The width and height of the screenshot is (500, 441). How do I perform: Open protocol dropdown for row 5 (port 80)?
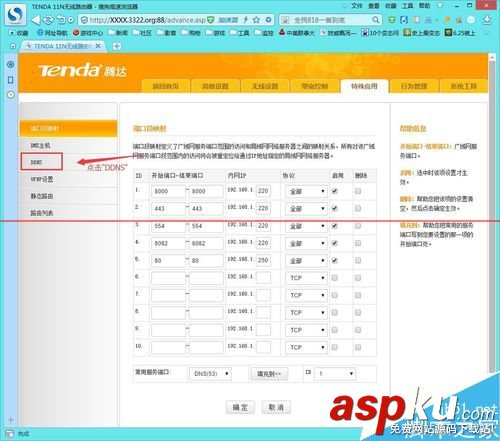306,261
